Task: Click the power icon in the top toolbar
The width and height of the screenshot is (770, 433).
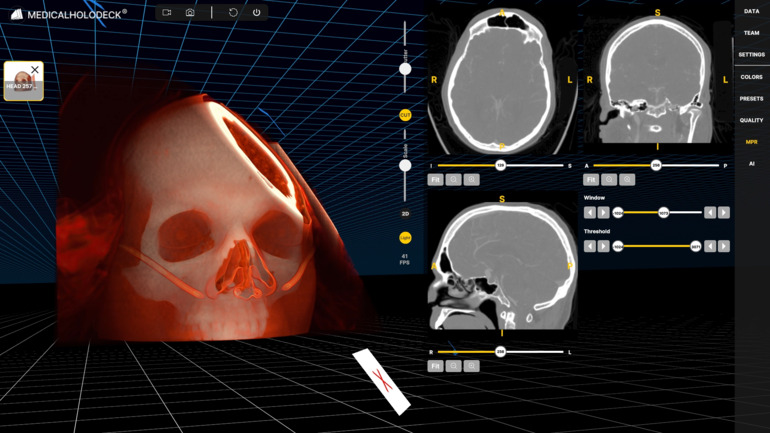Action: click(256, 12)
